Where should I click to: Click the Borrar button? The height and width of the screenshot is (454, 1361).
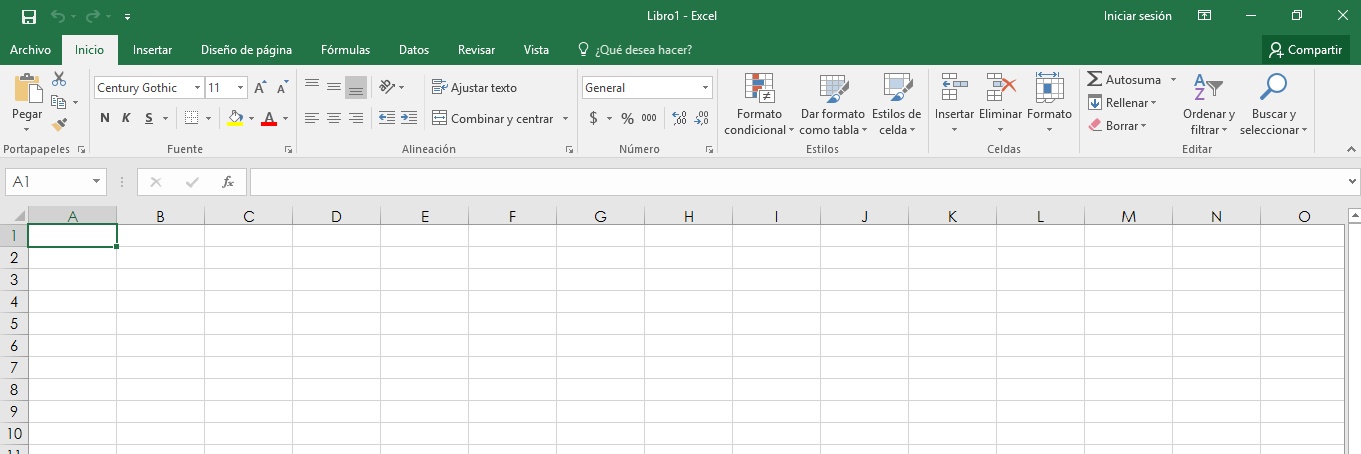[x=1117, y=126]
